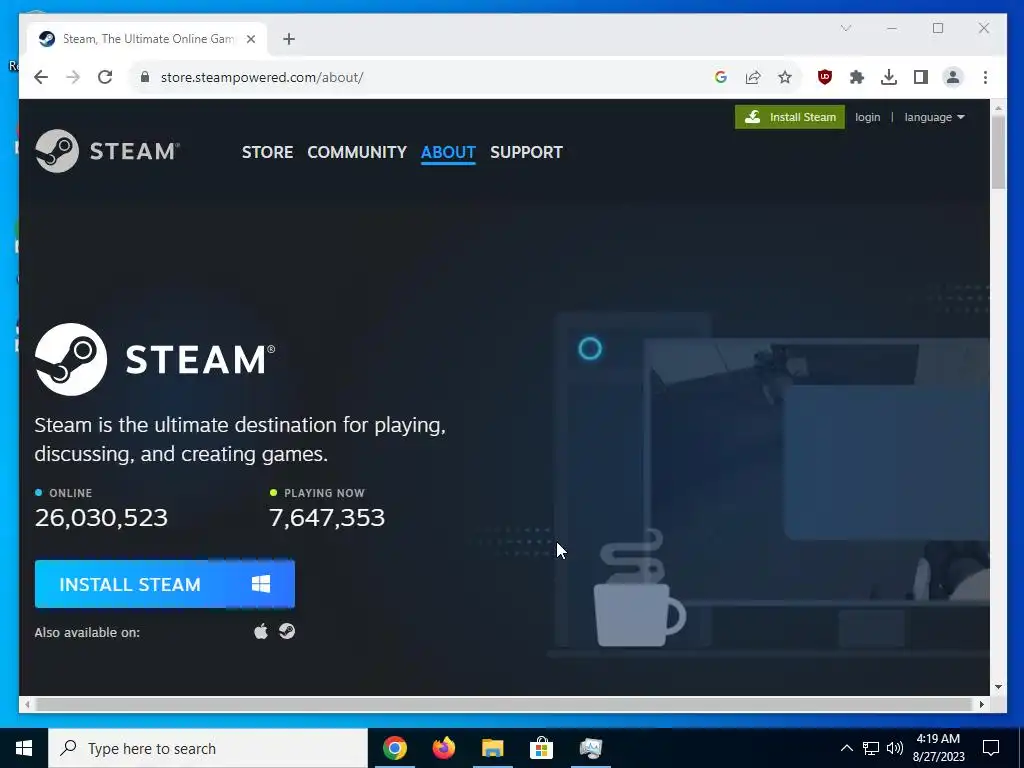Open Chrome downloads icon
1024x768 pixels.
pos(889,77)
